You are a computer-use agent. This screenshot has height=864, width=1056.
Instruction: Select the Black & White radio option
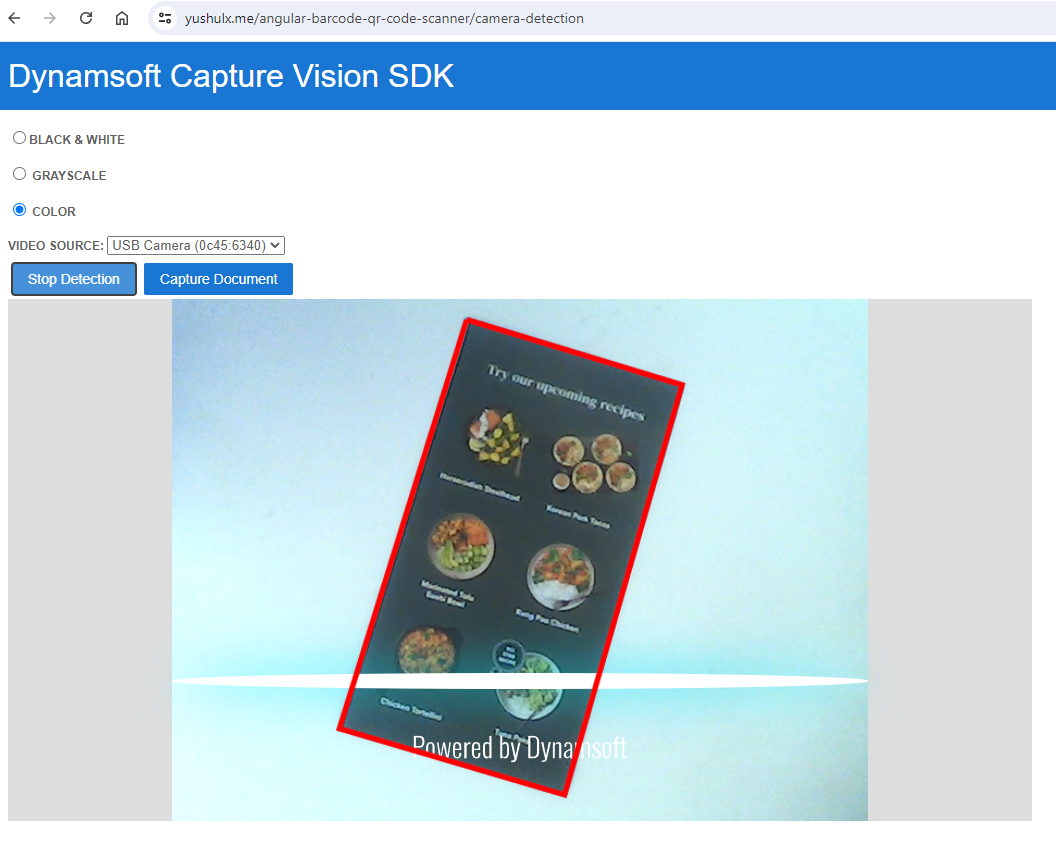19,138
